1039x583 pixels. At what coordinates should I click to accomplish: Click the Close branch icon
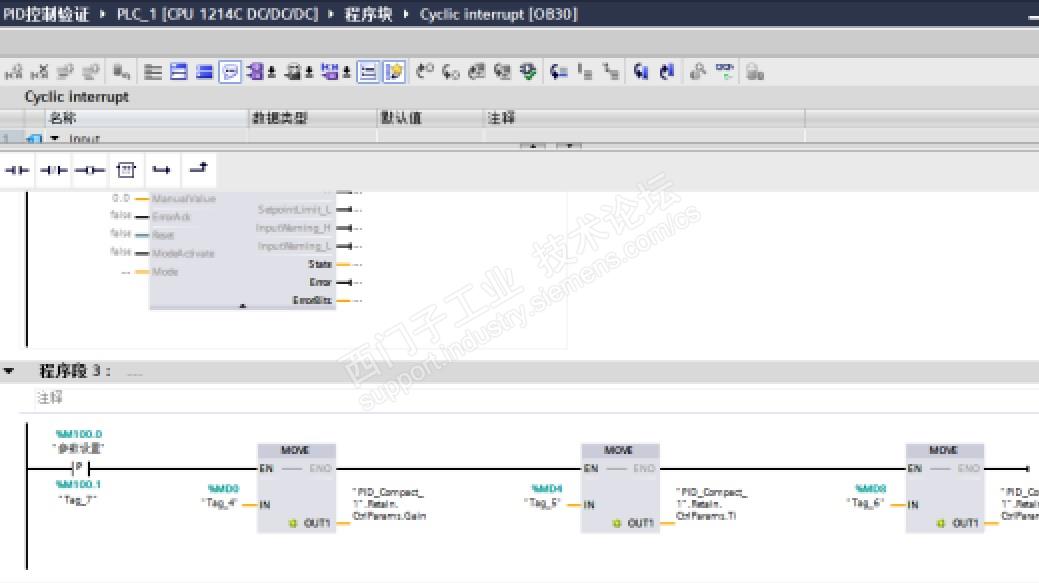(x=198, y=170)
